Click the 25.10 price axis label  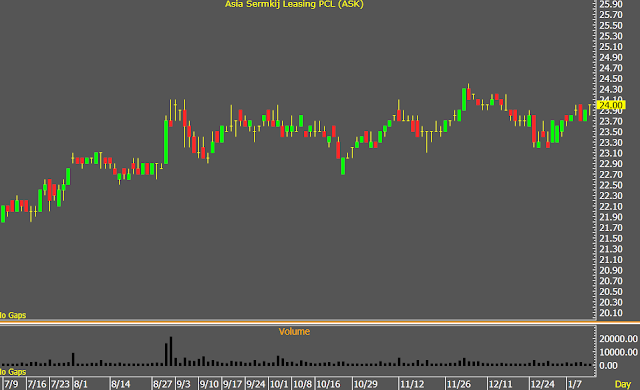(611, 47)
